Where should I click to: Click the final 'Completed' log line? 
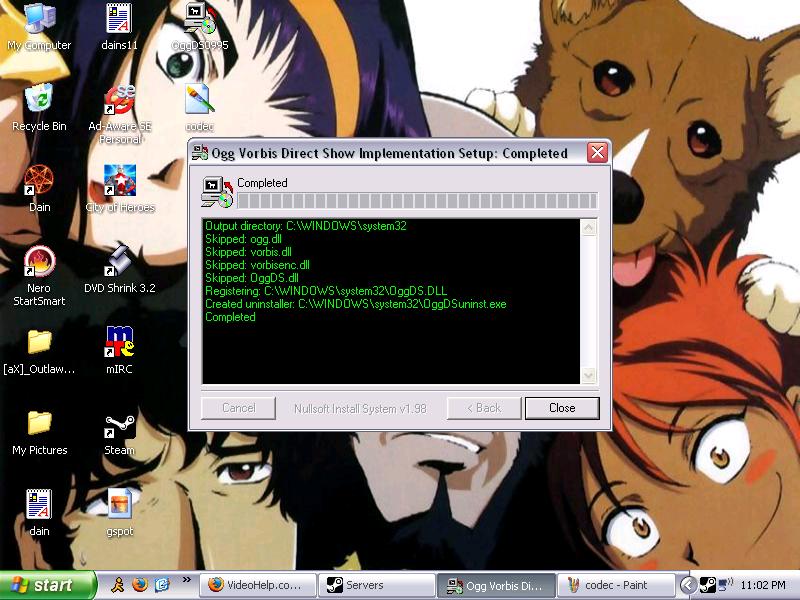click(230, 317)
